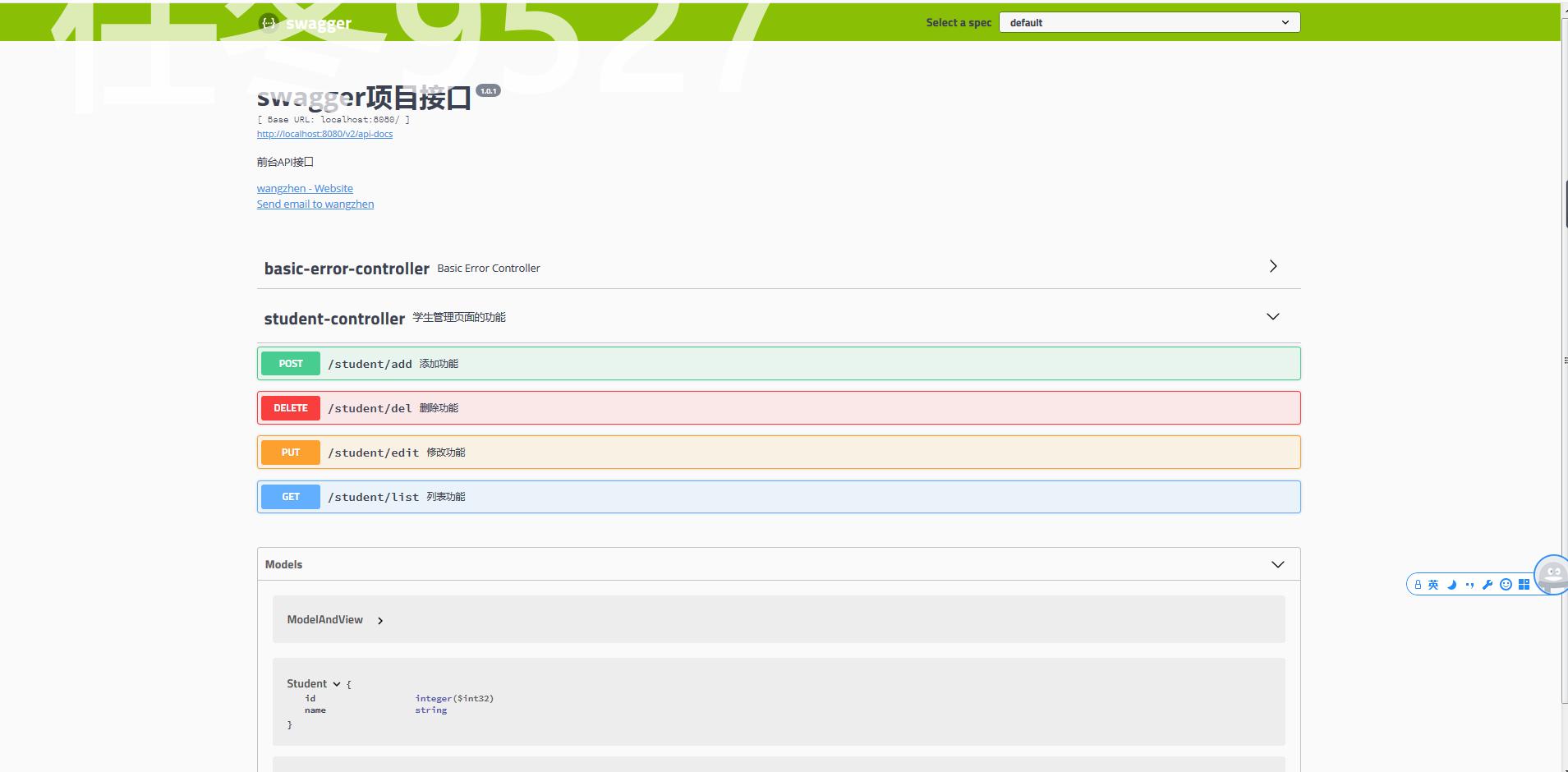This screenshot has height=772, width=1568.
Task: Open the Select a spec dropdown
Action: 1149,22
